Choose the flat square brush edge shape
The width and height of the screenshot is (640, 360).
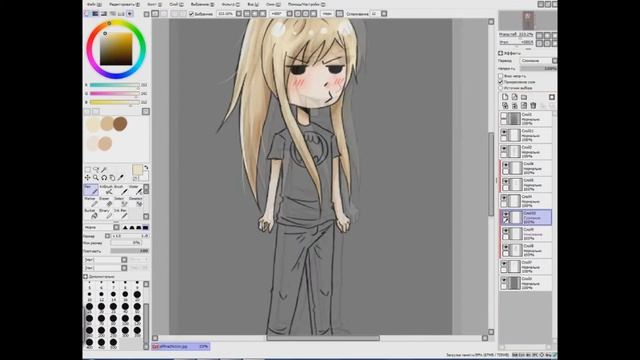pos(145,227)
